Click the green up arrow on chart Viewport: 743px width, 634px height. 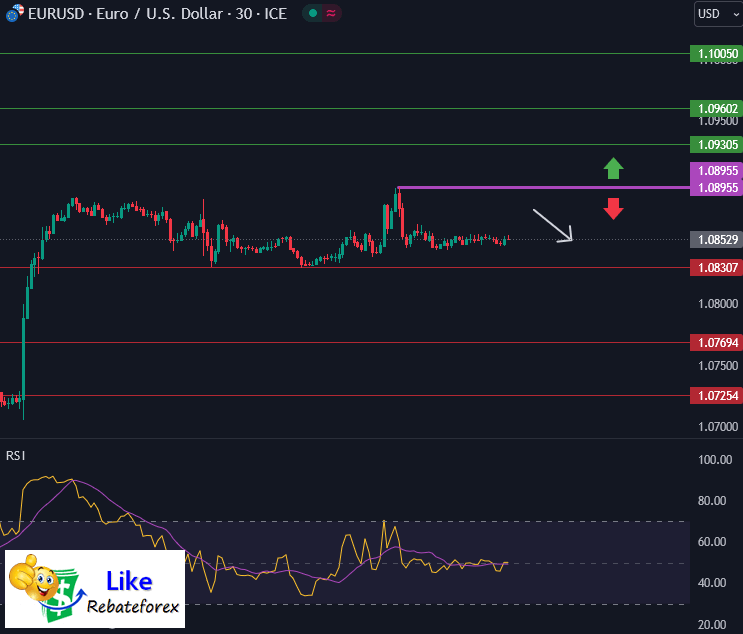click(613, 168)
